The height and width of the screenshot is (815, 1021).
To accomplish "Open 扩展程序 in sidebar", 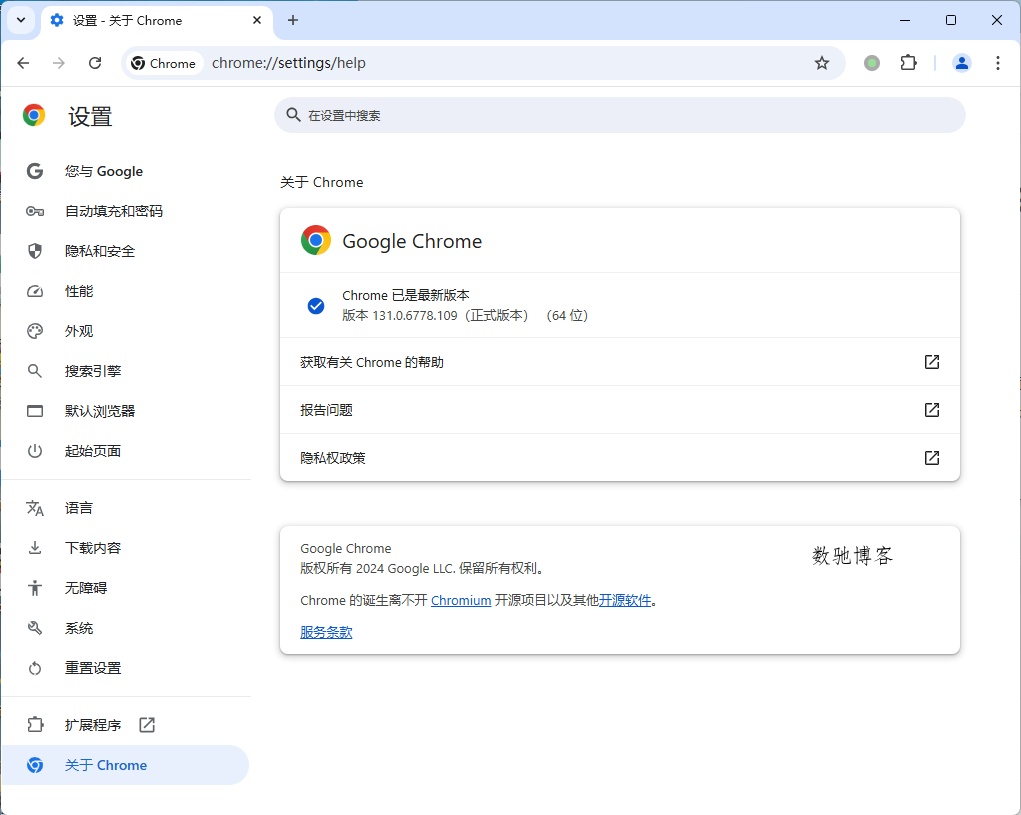I will coord(125,725).
